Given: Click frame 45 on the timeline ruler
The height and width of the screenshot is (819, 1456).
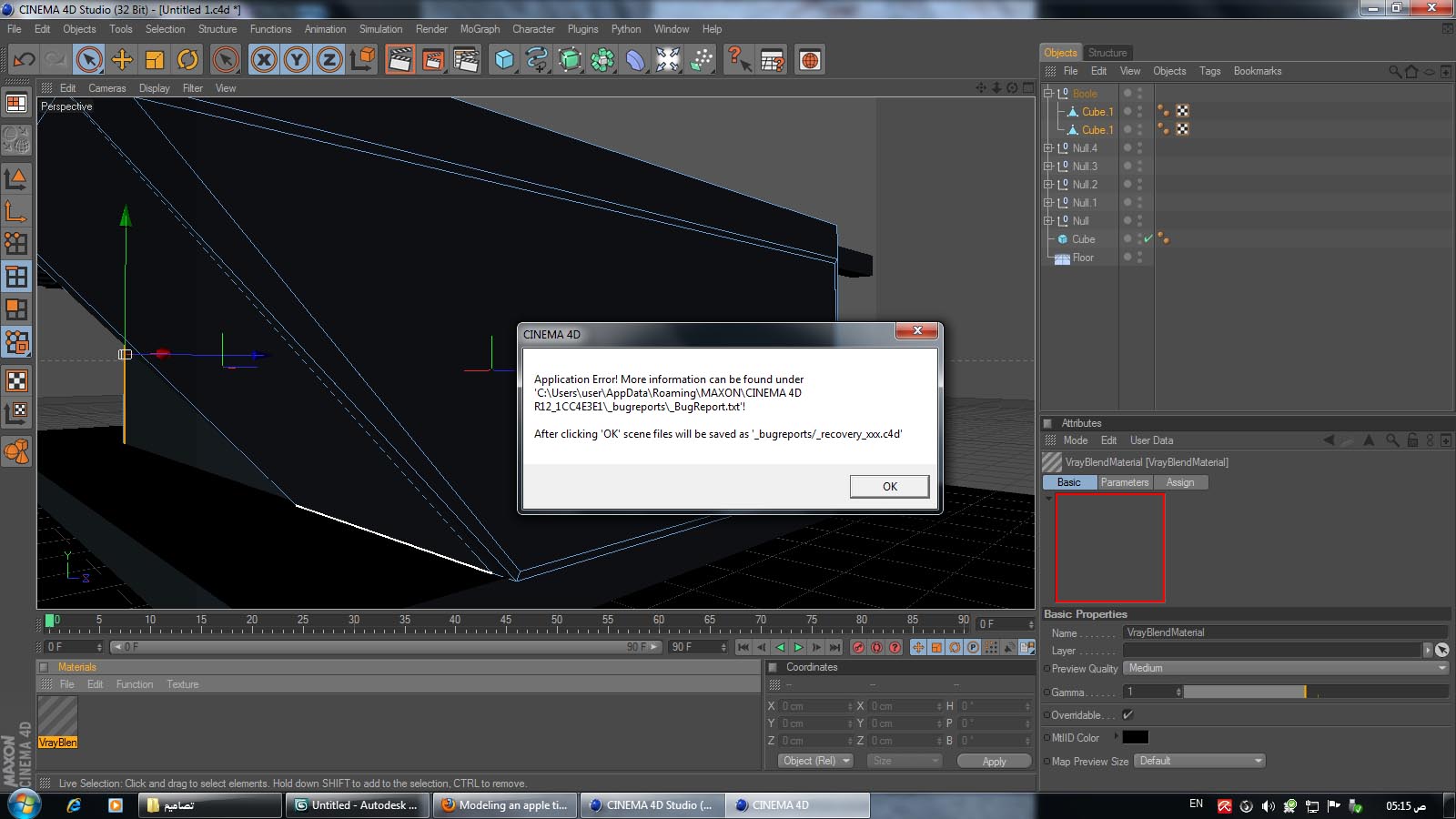Looking at the screenshot, I should click(505, 622).
